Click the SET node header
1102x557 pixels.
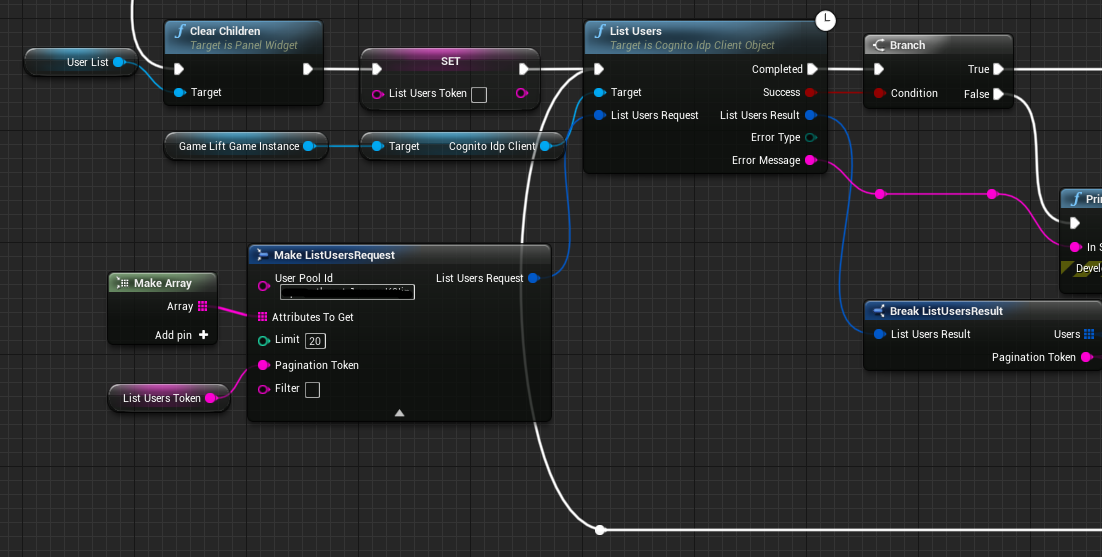click(450, 61)
